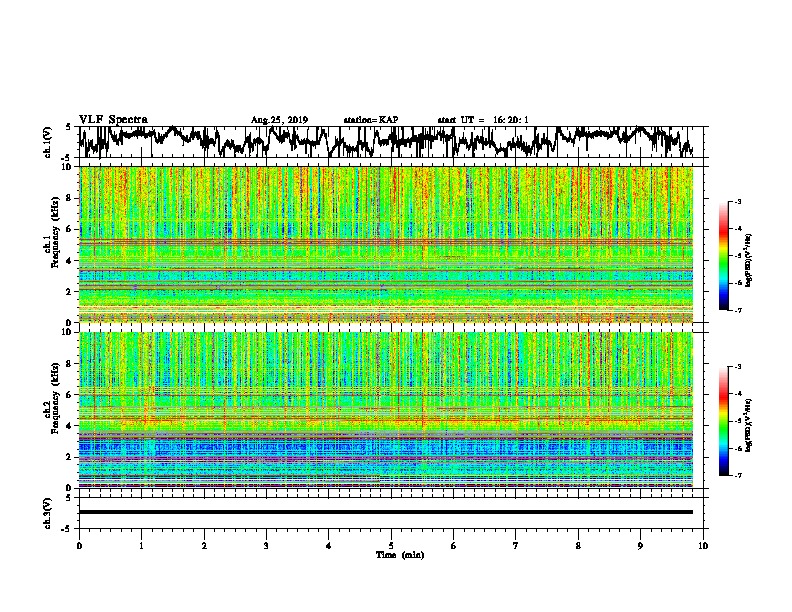Image resolution: width=792 pixels, height=612 pixels.
Task: Click the "-3" label on ch.1 colorbar
Action: (x=737, y=201)
